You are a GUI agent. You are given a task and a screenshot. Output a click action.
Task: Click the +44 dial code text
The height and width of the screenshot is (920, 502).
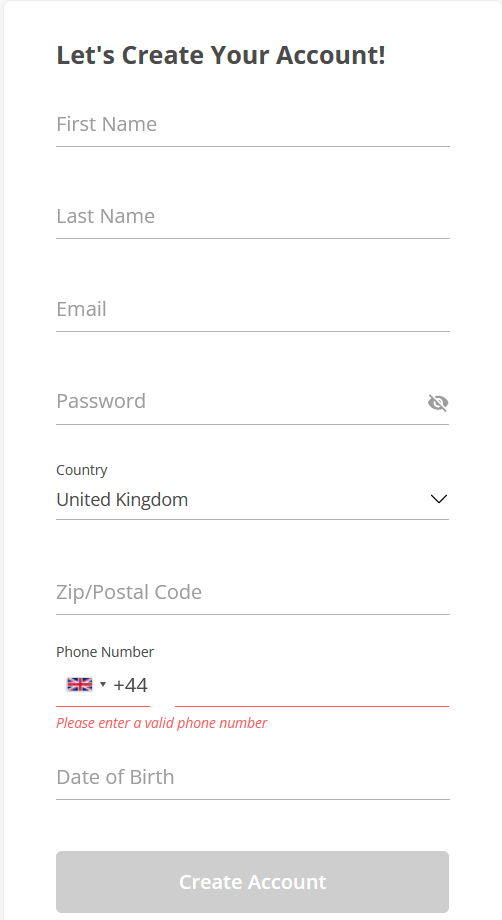coord(130,685)
